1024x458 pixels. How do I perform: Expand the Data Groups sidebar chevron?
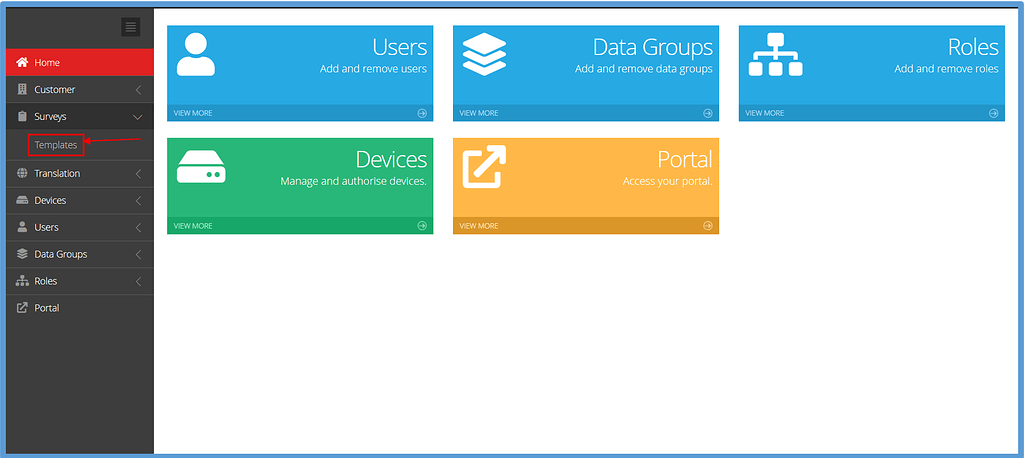pos(138,255)
